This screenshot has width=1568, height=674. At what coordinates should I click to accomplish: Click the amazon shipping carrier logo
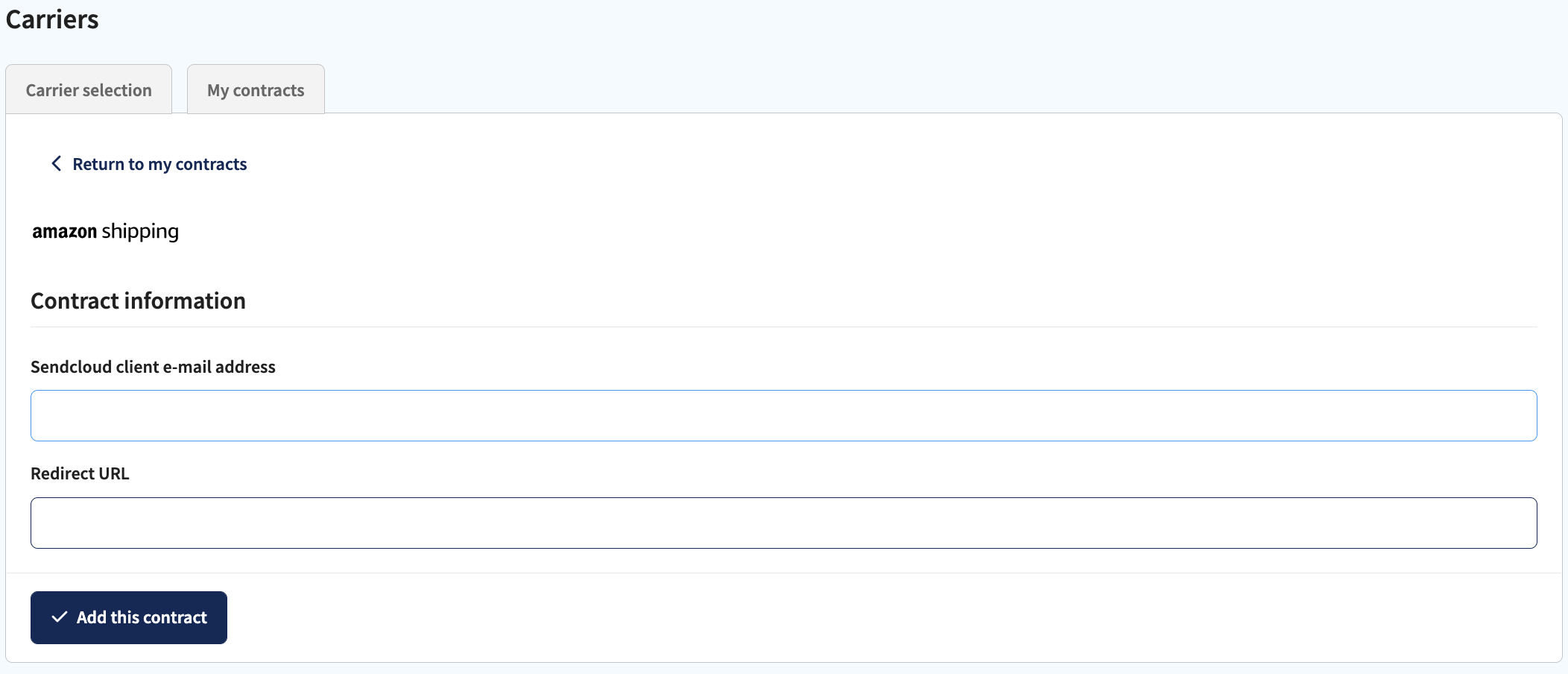coord(106,231)
